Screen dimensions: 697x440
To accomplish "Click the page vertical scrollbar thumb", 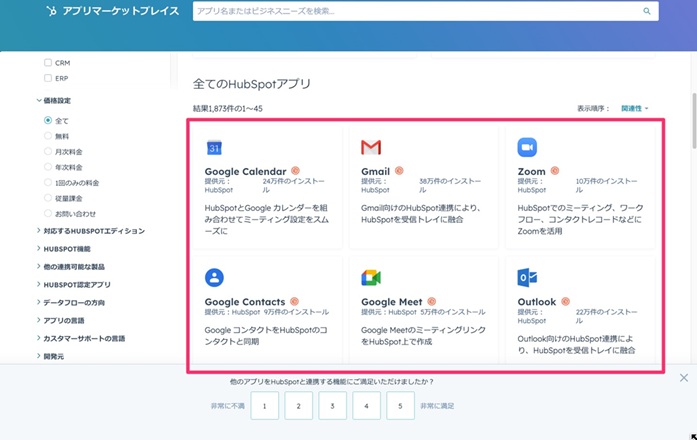I will click(x=694, y=120).
